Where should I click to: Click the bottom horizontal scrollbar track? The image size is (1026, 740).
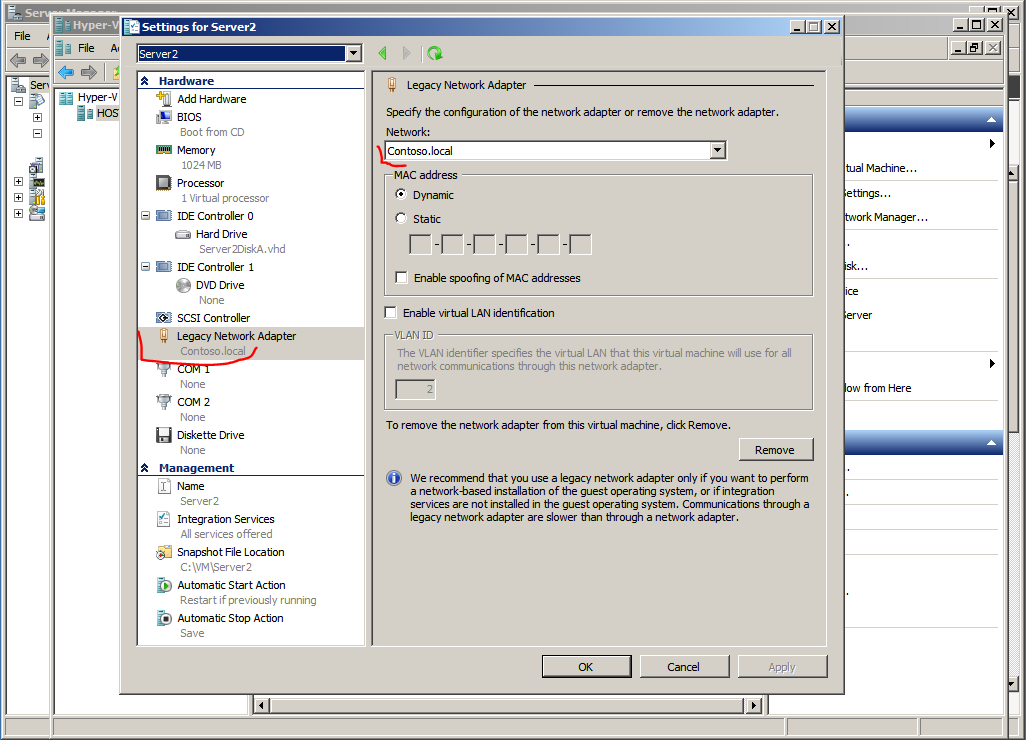point(507,705)
